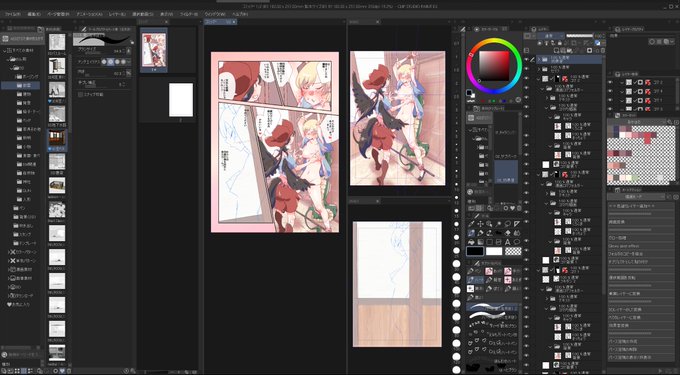Expand the 単色パターン material folder
This screenshot has width=680, height=375.
point(9,261)
